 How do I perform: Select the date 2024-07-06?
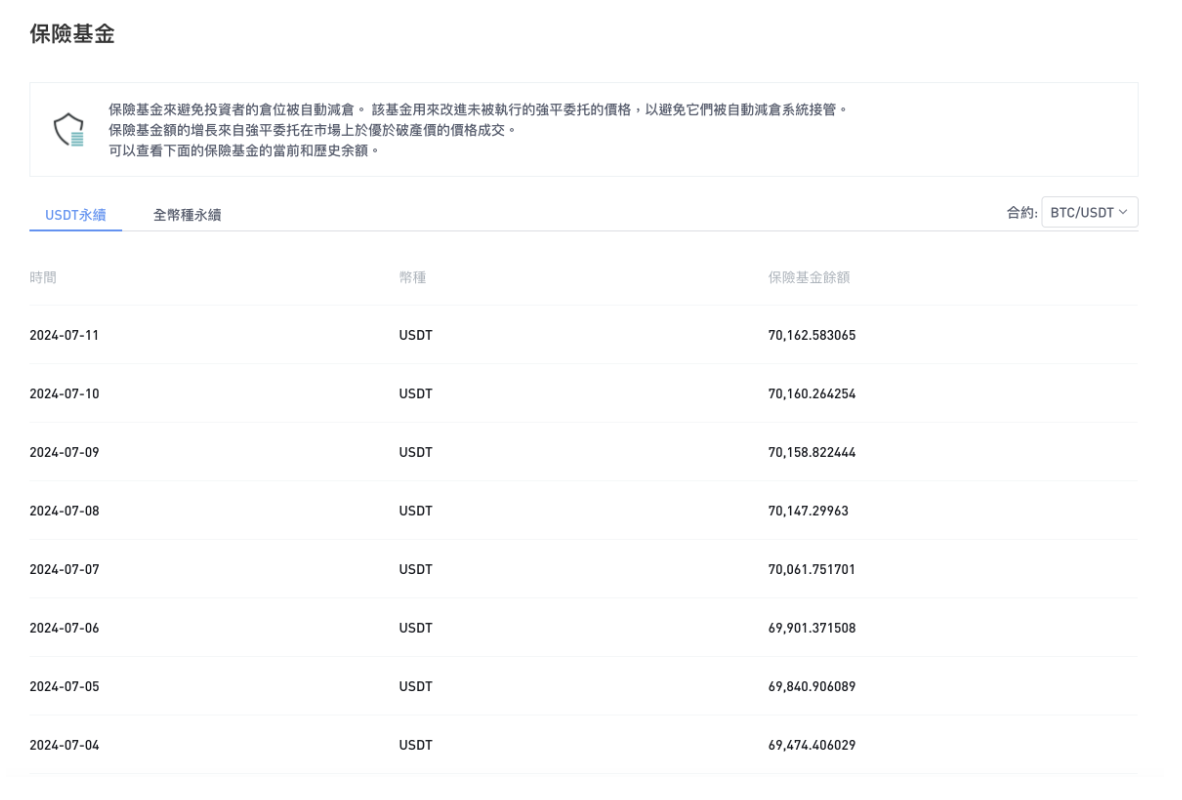click(x=64, y=628)
